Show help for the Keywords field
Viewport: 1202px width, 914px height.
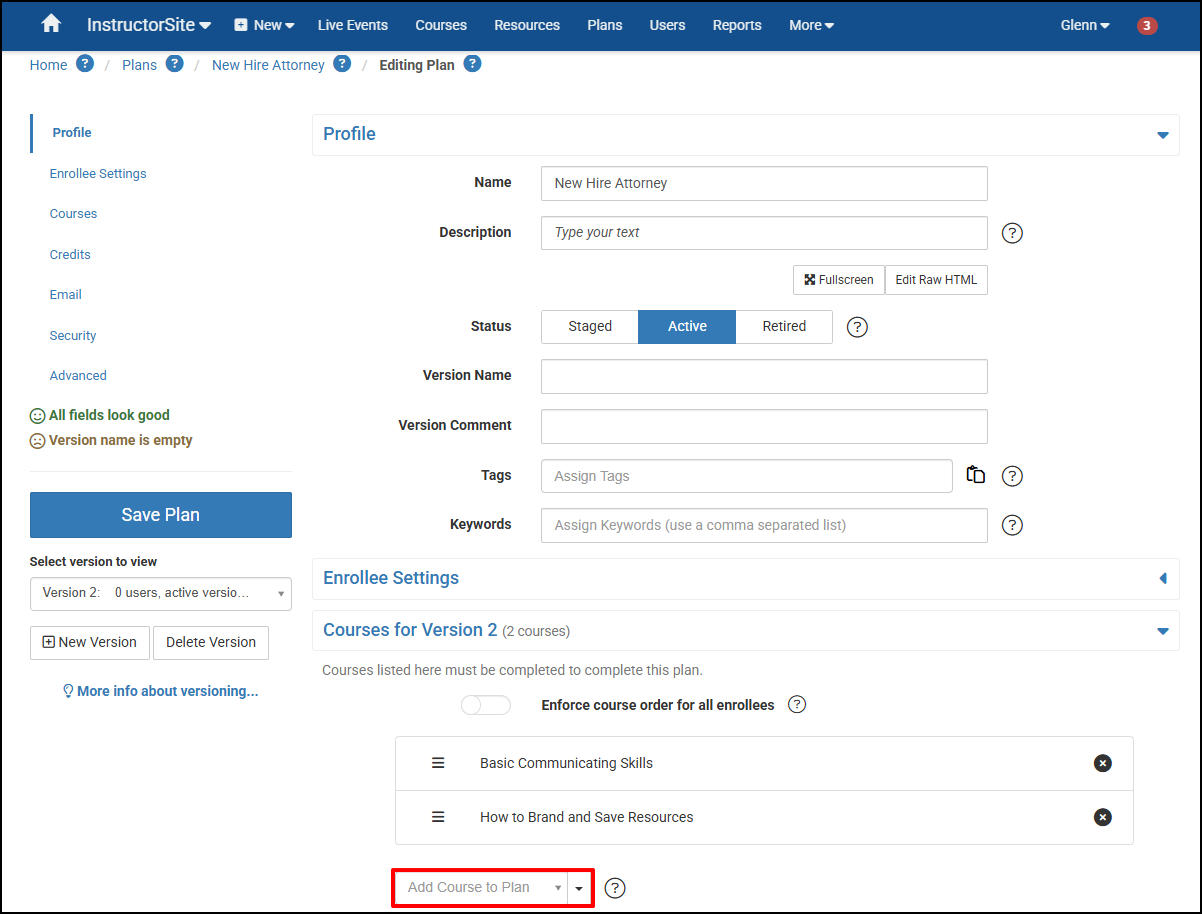coord(1012,525)
